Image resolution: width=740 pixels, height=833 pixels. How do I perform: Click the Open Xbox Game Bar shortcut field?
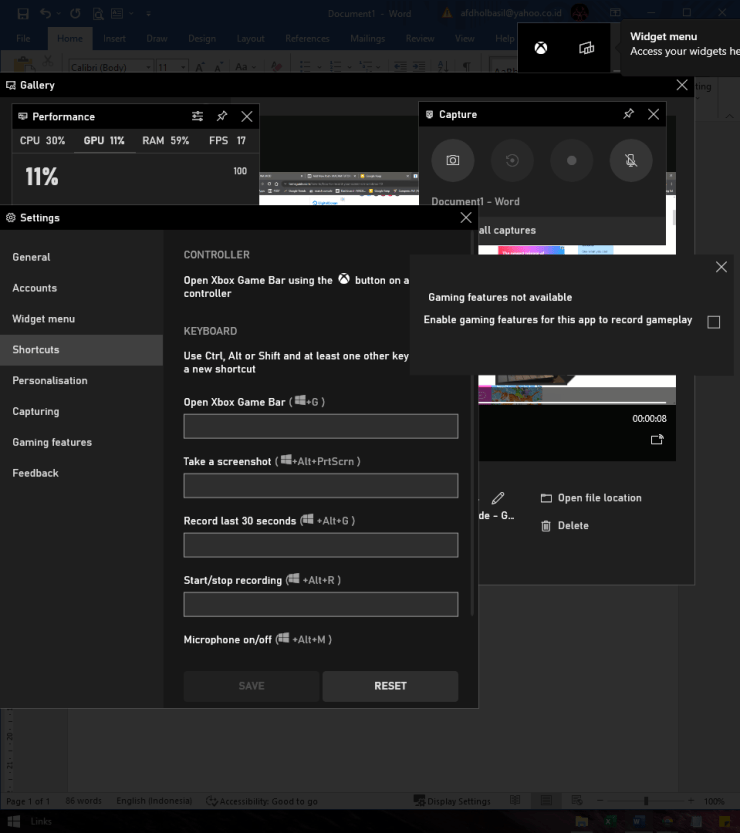pos(321,426)
